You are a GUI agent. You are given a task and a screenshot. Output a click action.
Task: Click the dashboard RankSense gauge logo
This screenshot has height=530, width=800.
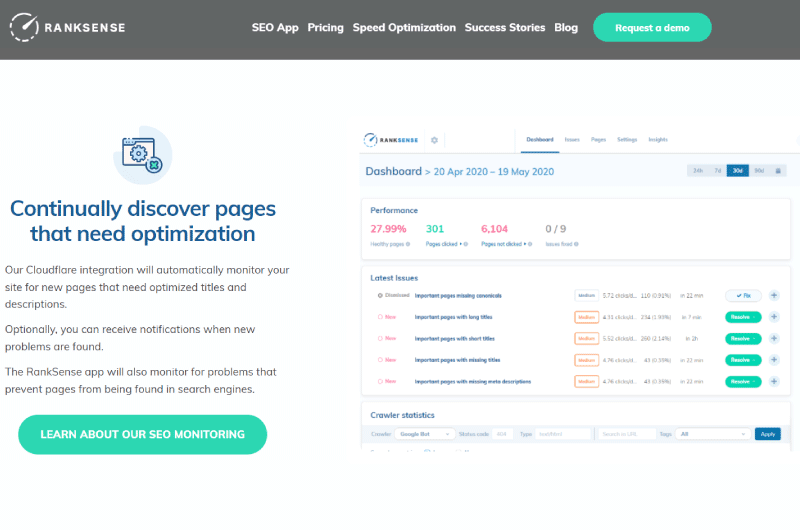tap(391, 140)
